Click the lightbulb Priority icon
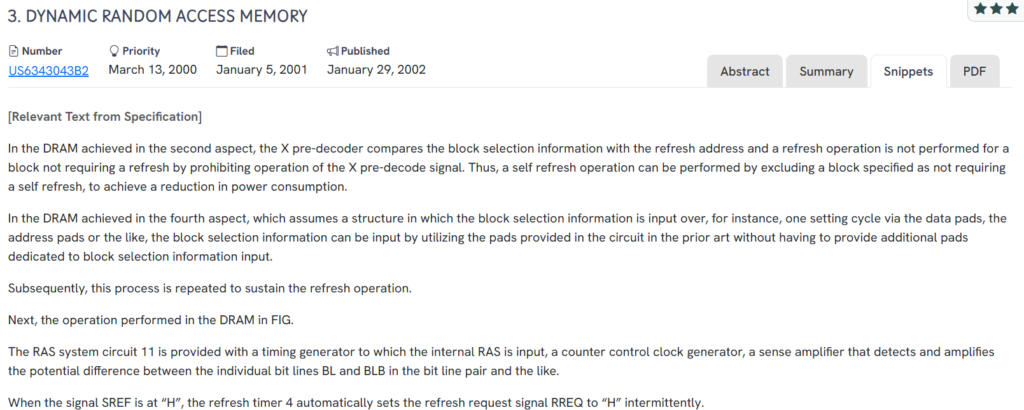1024x410 pixels. coord(114,51)
